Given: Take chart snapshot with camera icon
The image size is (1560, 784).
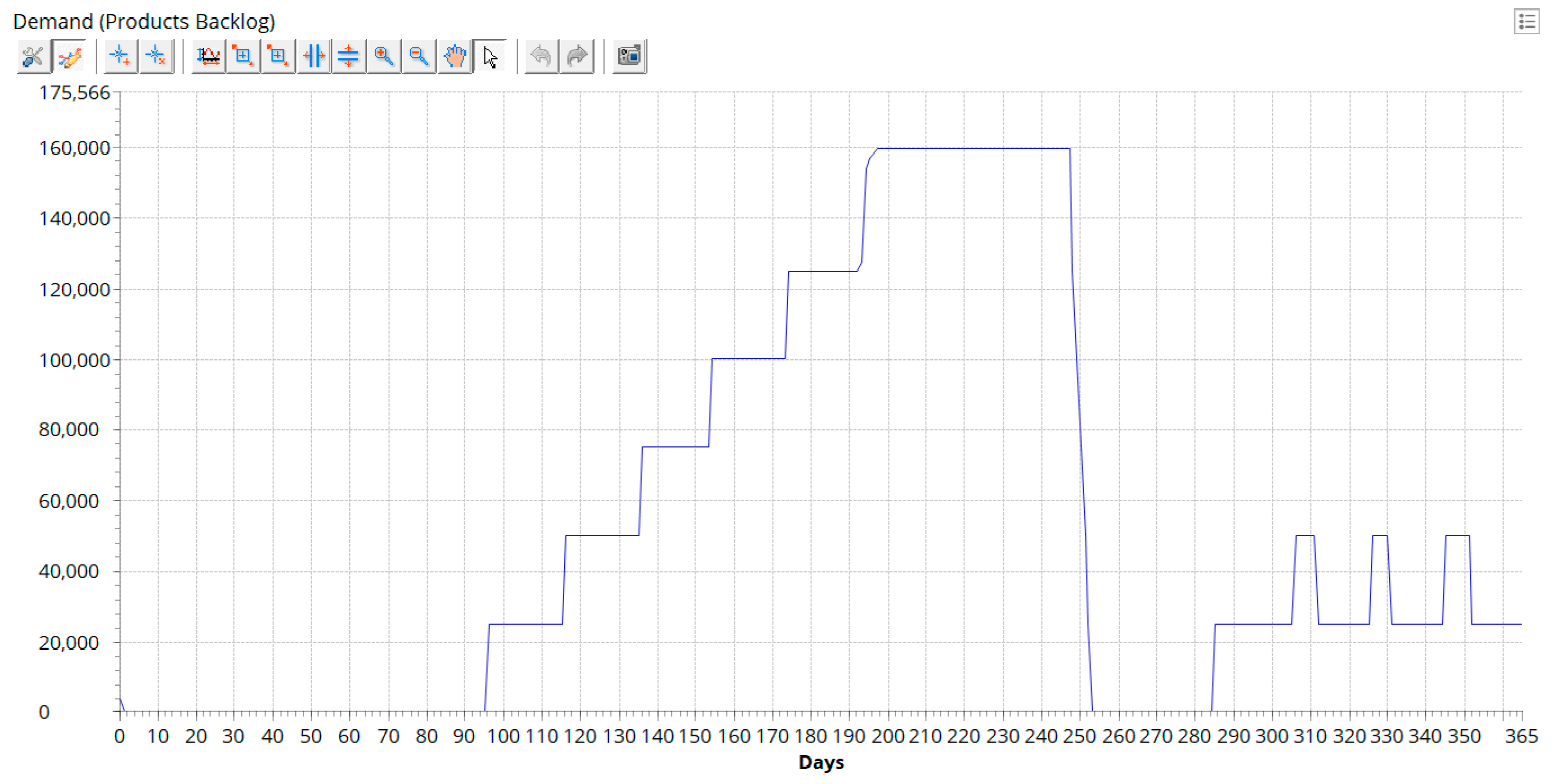Looking at the screenshot, I should [629, 57].
